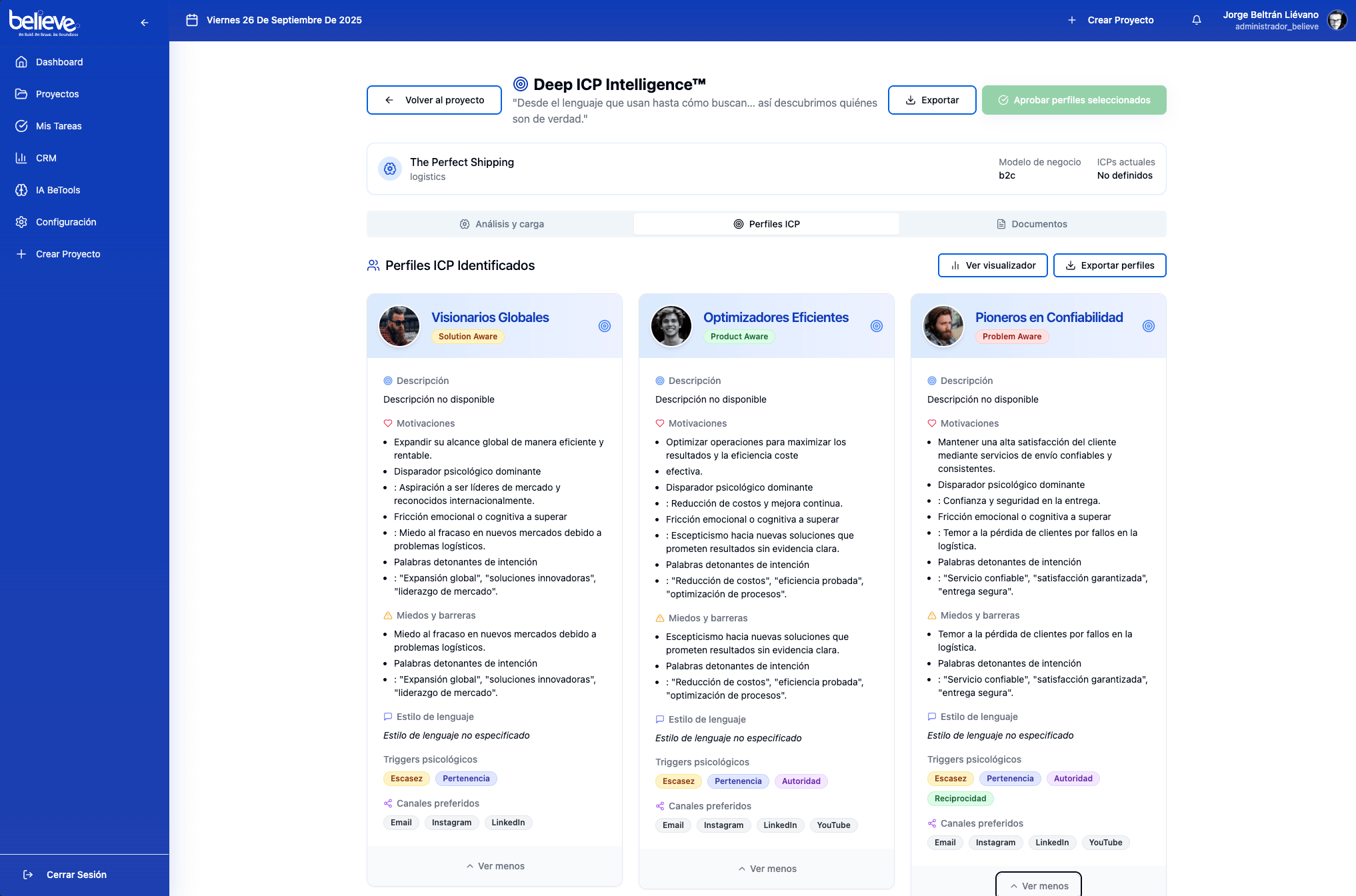Click the notifications bell icon

click(1197, 20)
